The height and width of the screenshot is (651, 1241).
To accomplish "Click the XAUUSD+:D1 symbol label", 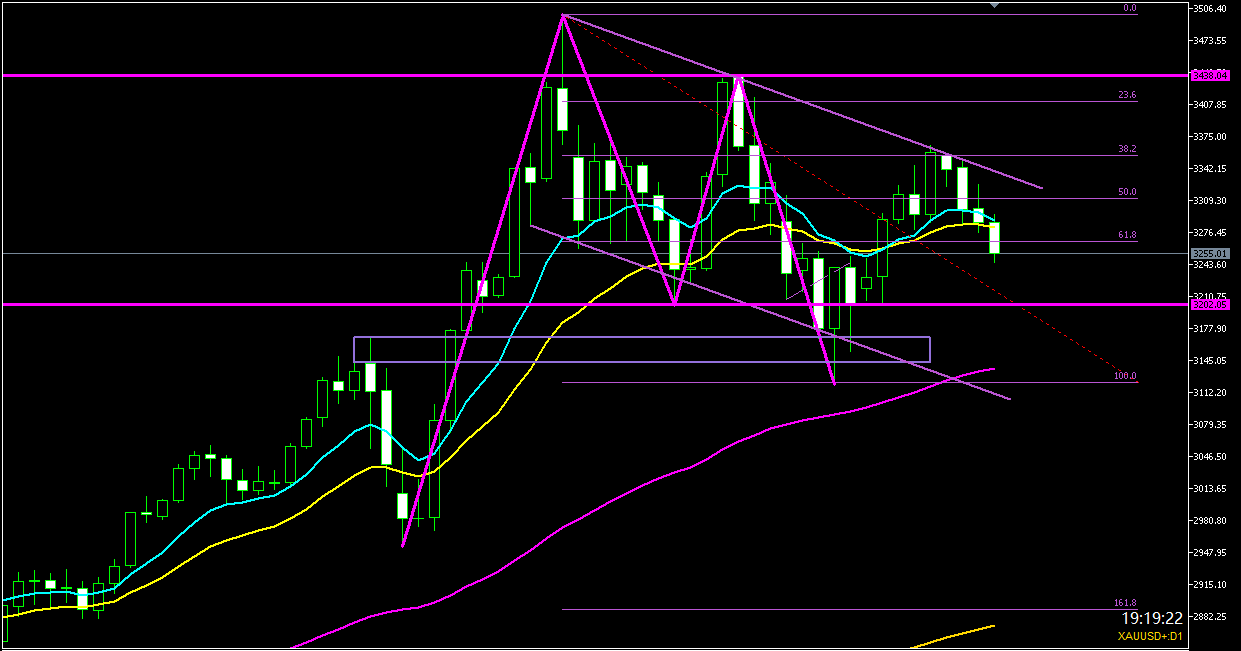I will tap(1150, 636).
